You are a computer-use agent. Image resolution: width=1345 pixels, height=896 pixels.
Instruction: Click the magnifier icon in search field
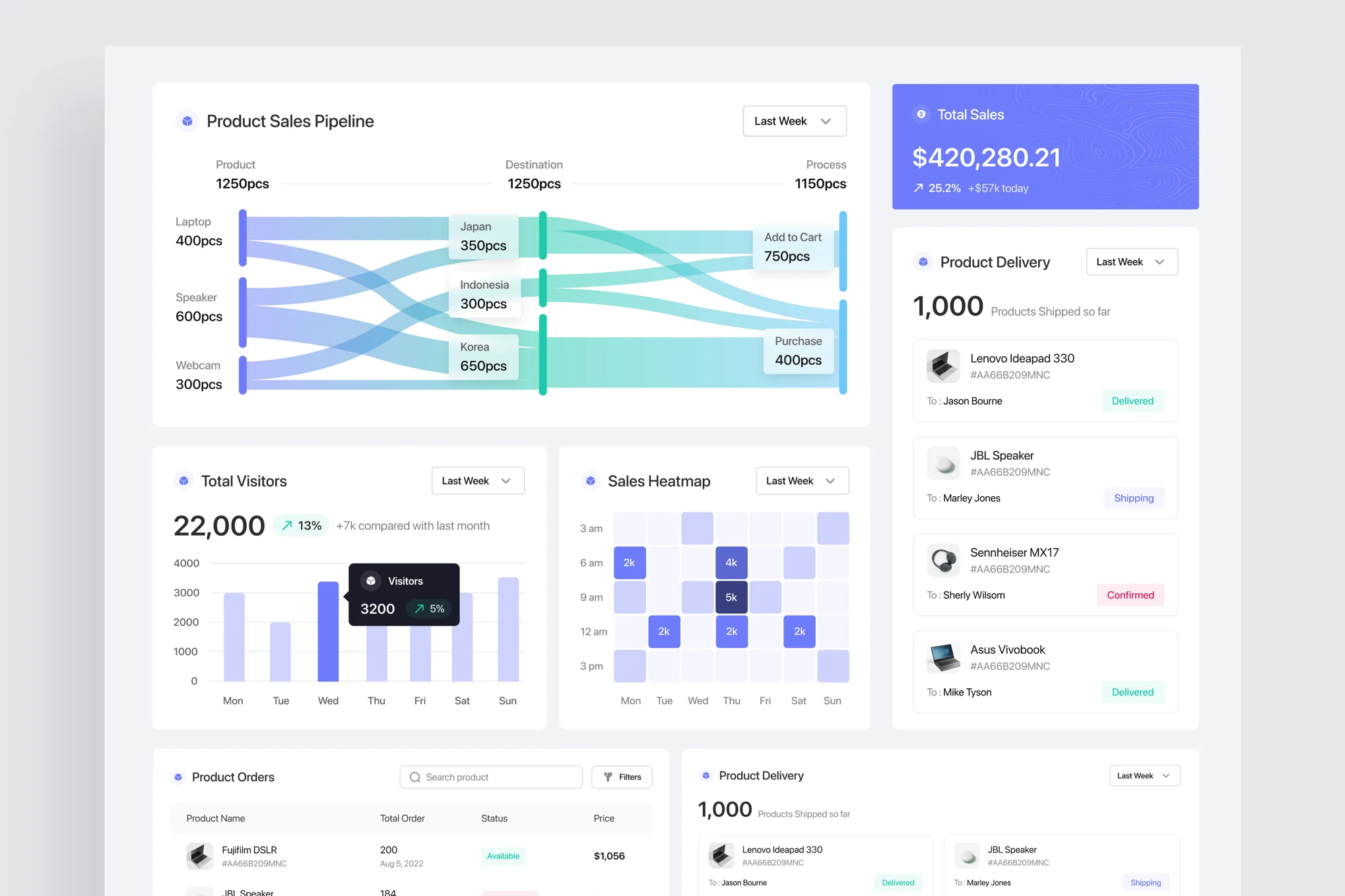tap(415, 777)
